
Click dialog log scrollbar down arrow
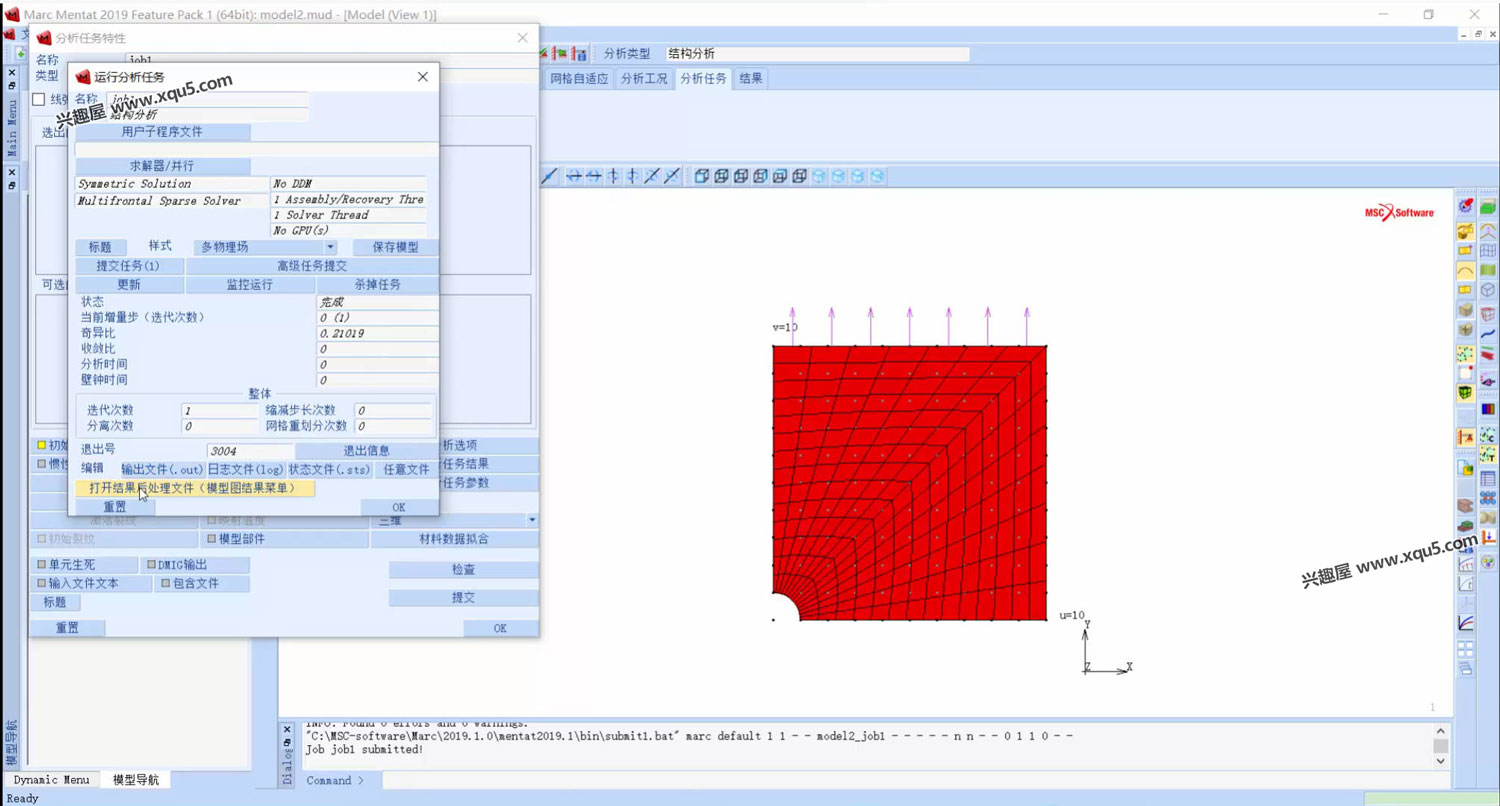tap(1441, 761)
